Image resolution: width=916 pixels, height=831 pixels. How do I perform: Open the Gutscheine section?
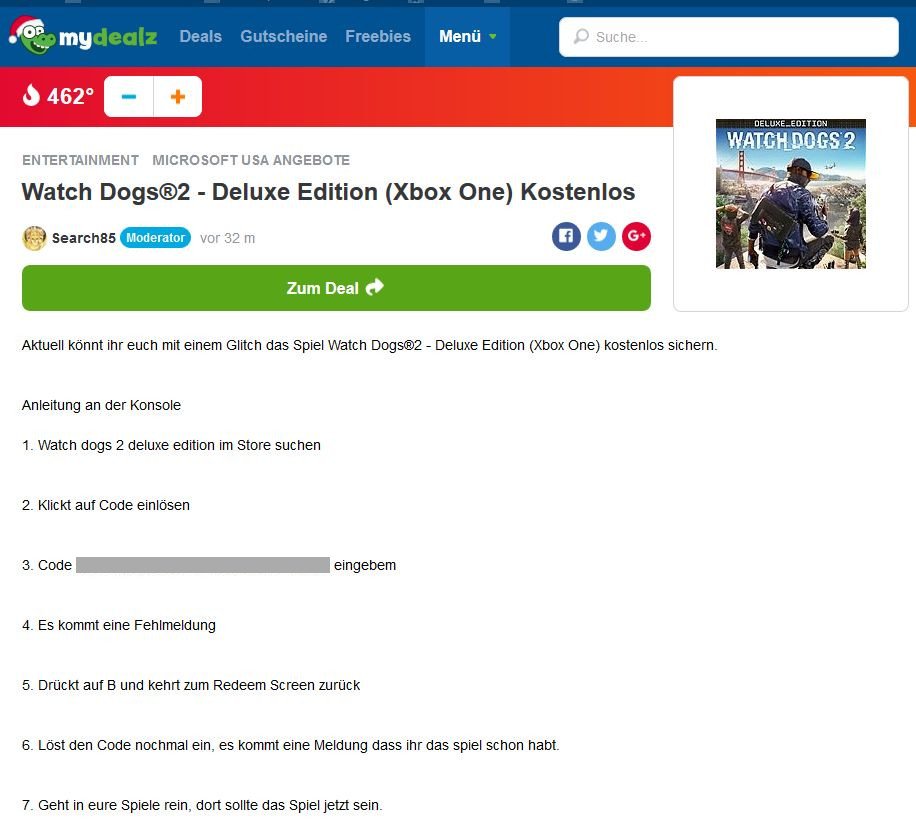click(283, 36)
